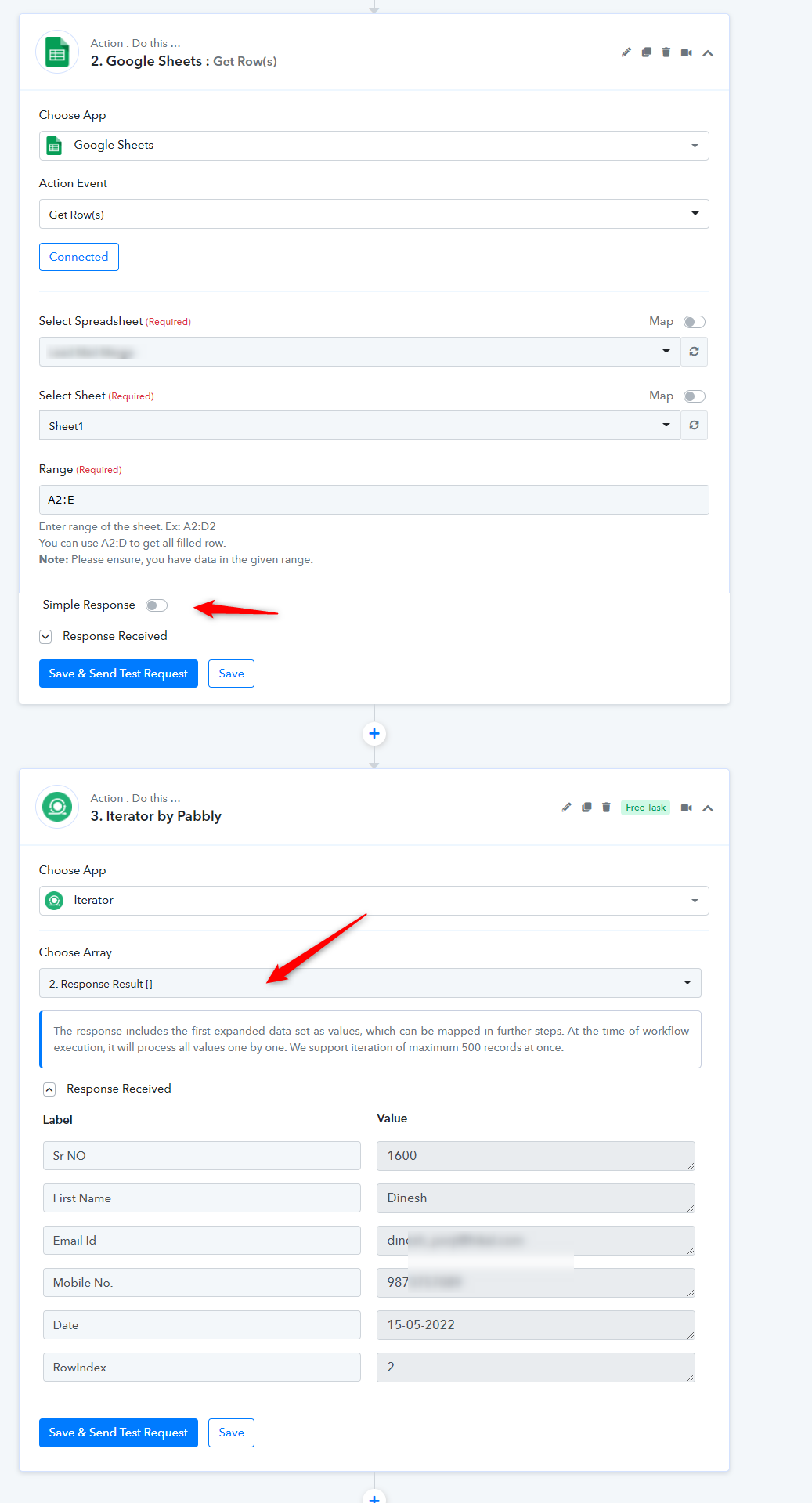Click the Mobile No. value field
The image size is (812, 1503).
click(536, 1283)
